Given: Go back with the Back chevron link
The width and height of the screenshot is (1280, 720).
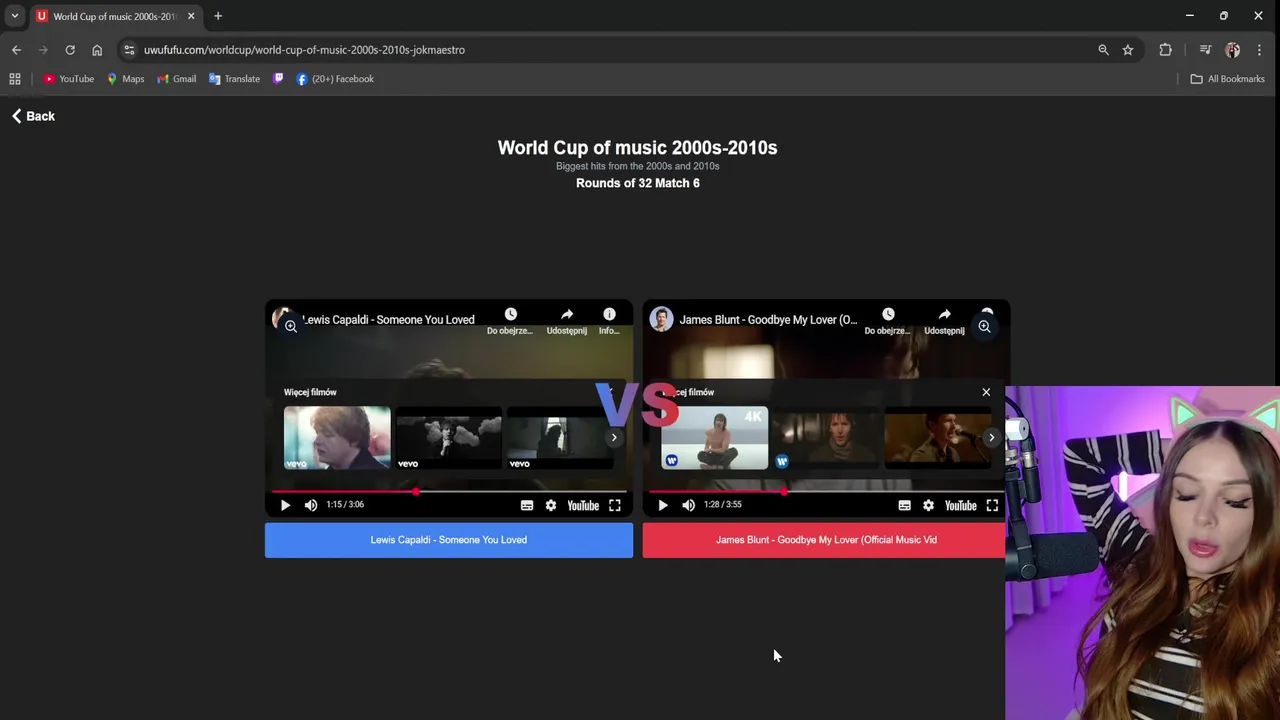Looking at the screenshot, I should coord(33,116).
